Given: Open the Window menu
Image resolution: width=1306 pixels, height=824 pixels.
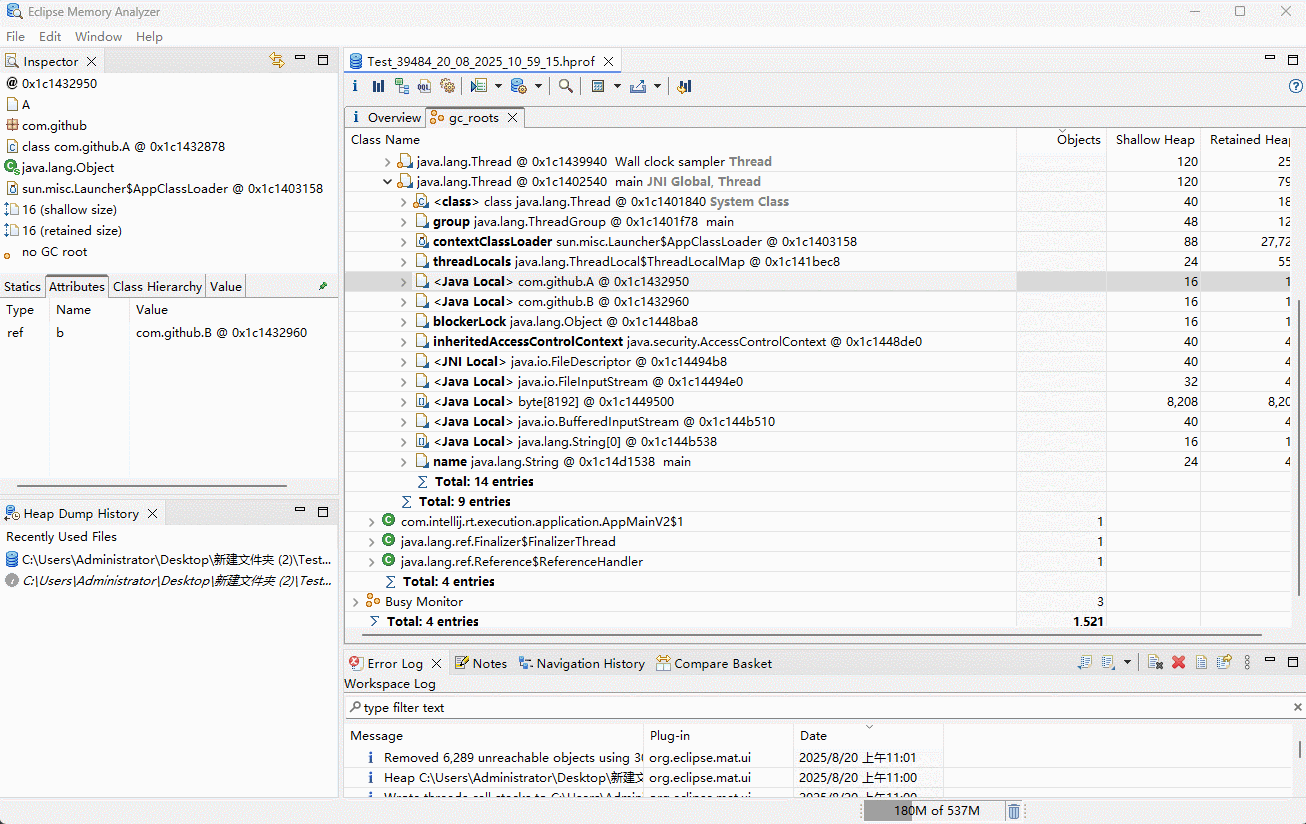Looking at the screenshot, I should point(98,36).
